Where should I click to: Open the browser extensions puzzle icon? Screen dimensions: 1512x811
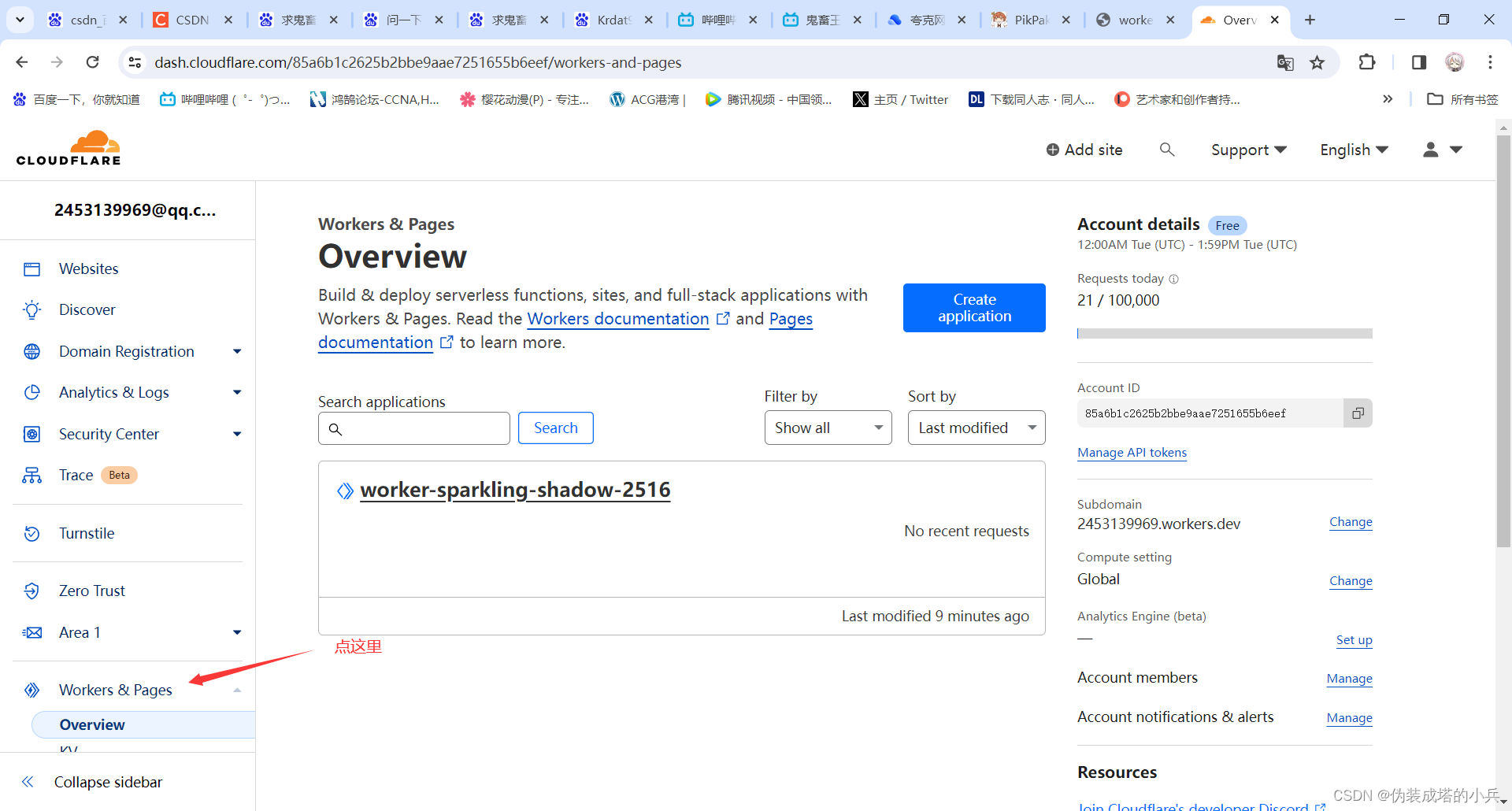pos(1367,62)
